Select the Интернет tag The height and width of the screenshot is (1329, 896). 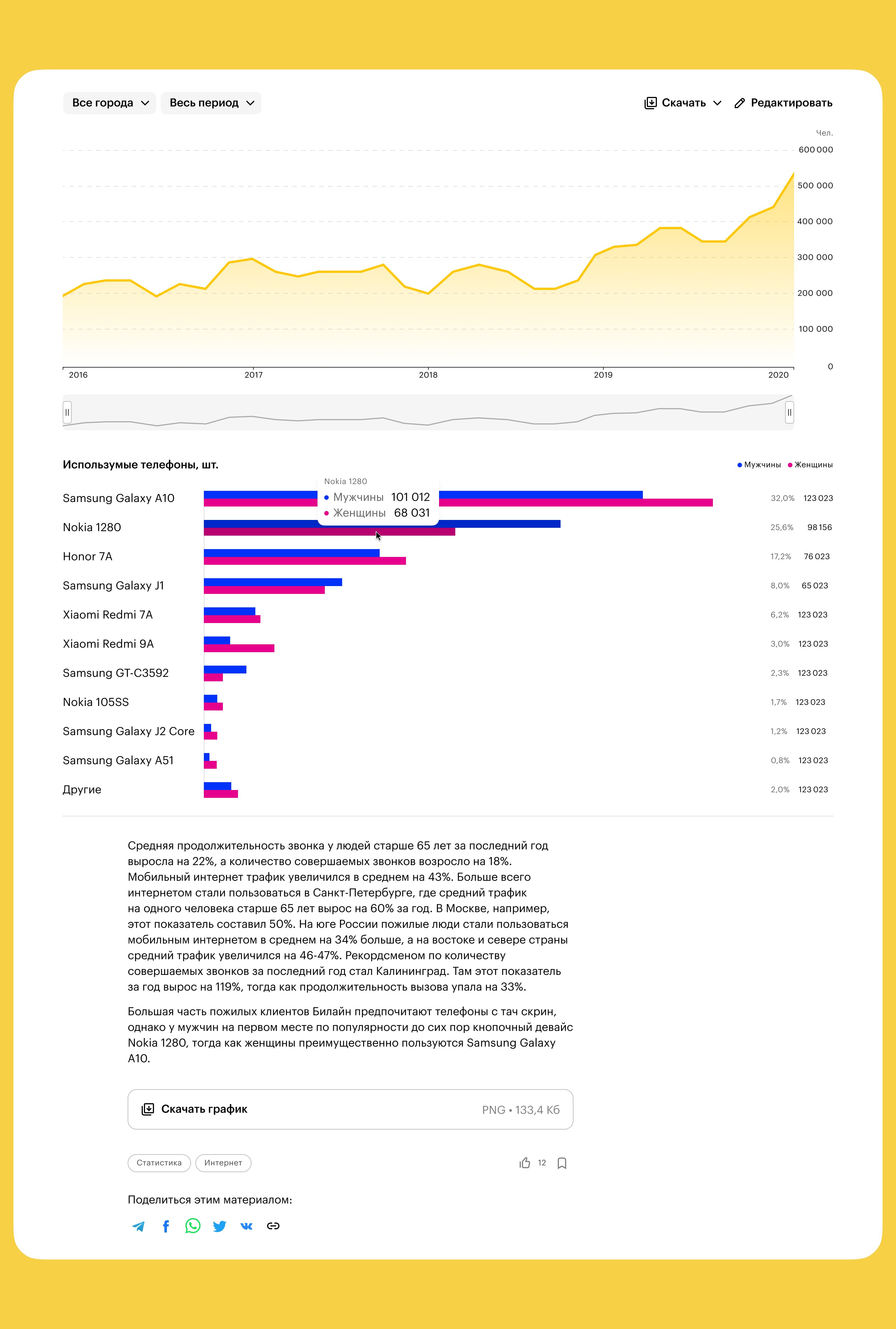click(x=223, y=1163)
